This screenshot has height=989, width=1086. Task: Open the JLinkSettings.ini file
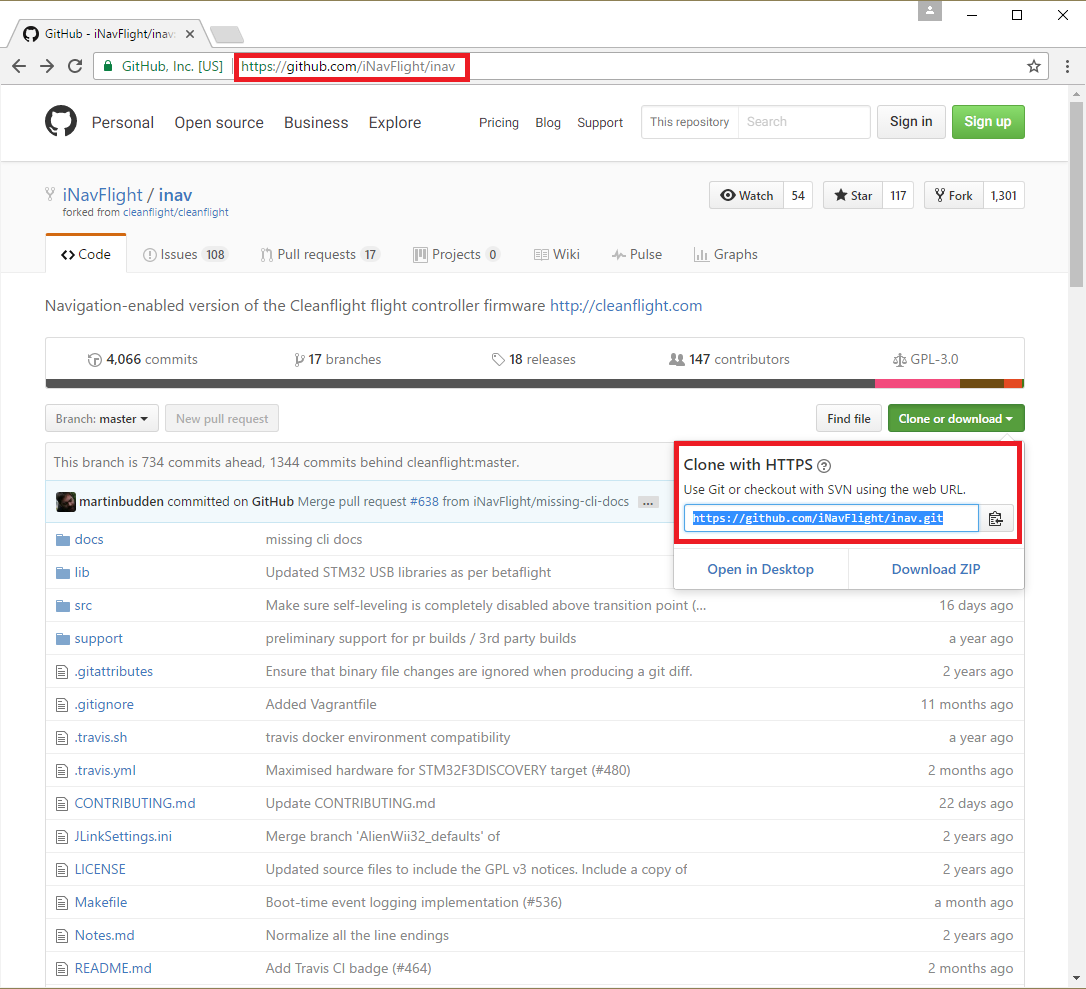click(x=123, y=837)
